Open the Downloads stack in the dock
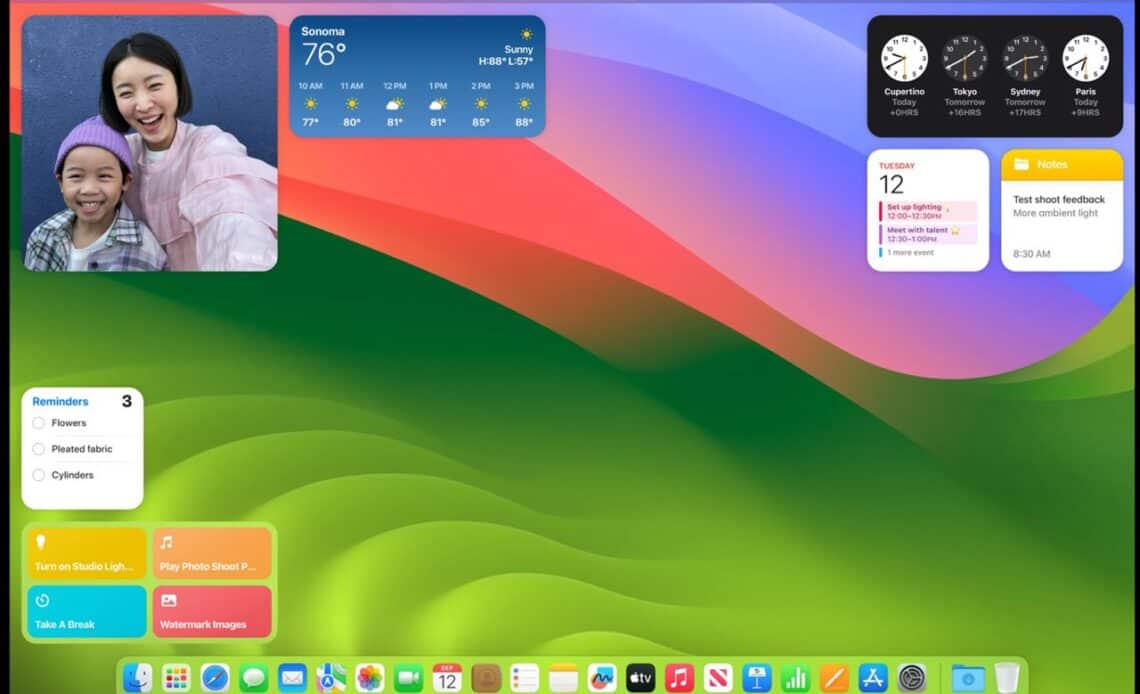The width and height of the screenshot is (1140, 694). click(x=967, y=677)
